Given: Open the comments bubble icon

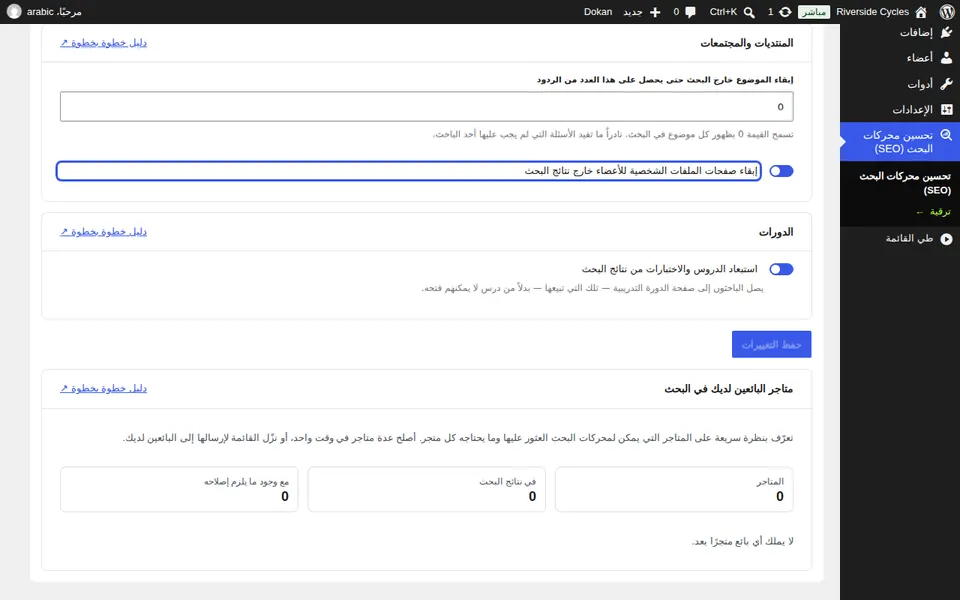Looking at the screenshot, I should [x=691, y=12].
